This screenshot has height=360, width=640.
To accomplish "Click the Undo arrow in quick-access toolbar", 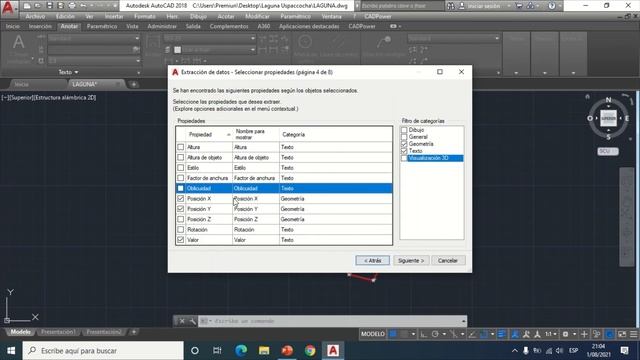I will click(x=83, y=6).
